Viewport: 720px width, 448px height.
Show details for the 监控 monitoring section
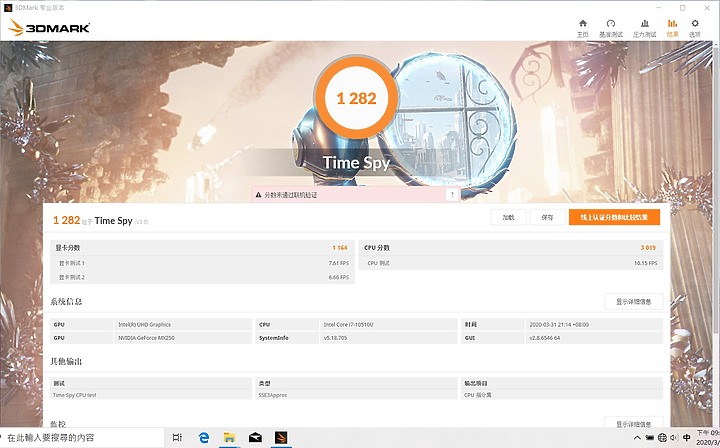pos(634,423)
